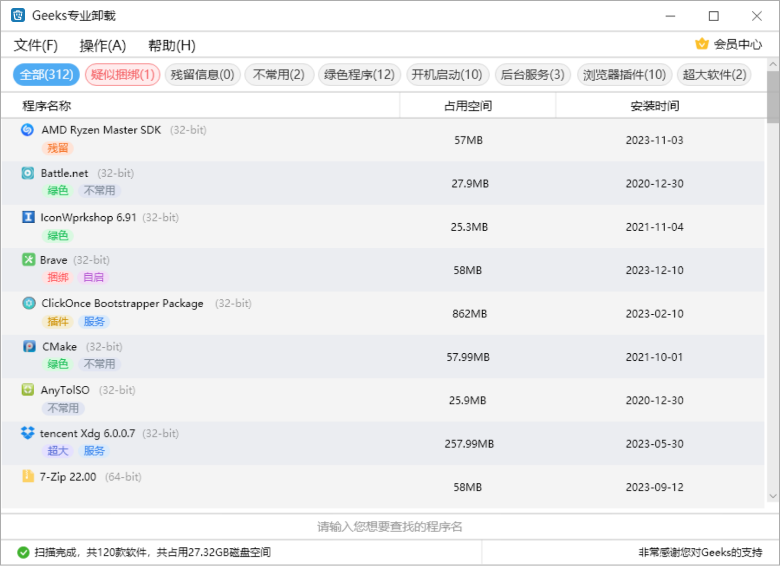Select the 绿色程序(12) filter

tap(359, 75)
